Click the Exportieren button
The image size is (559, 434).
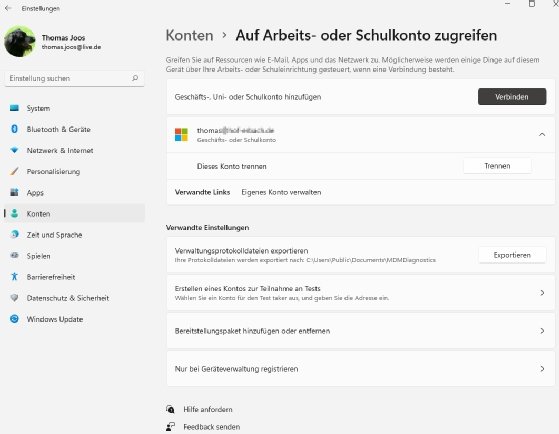512,255
